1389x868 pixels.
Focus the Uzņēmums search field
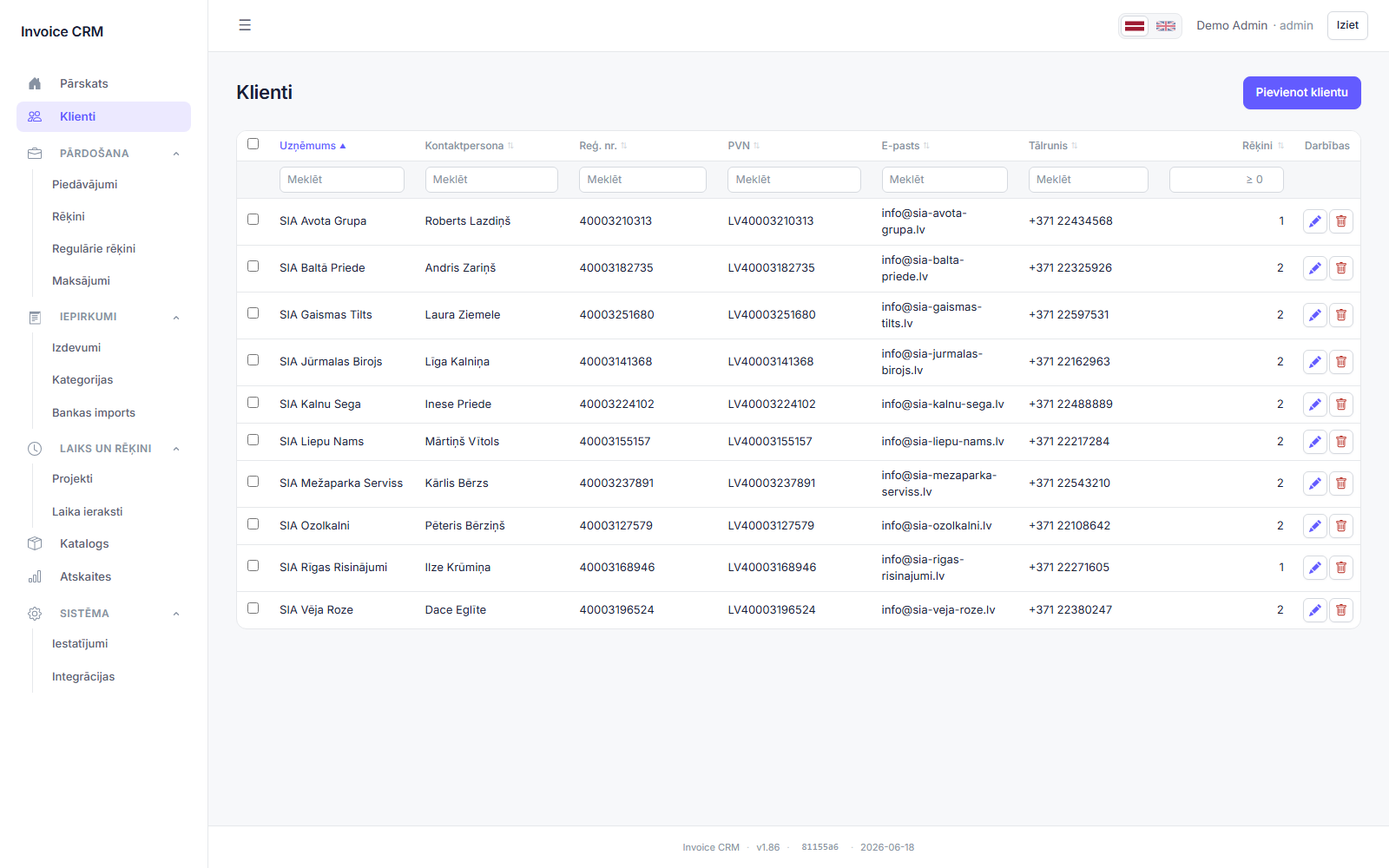(x=342, y=180)
